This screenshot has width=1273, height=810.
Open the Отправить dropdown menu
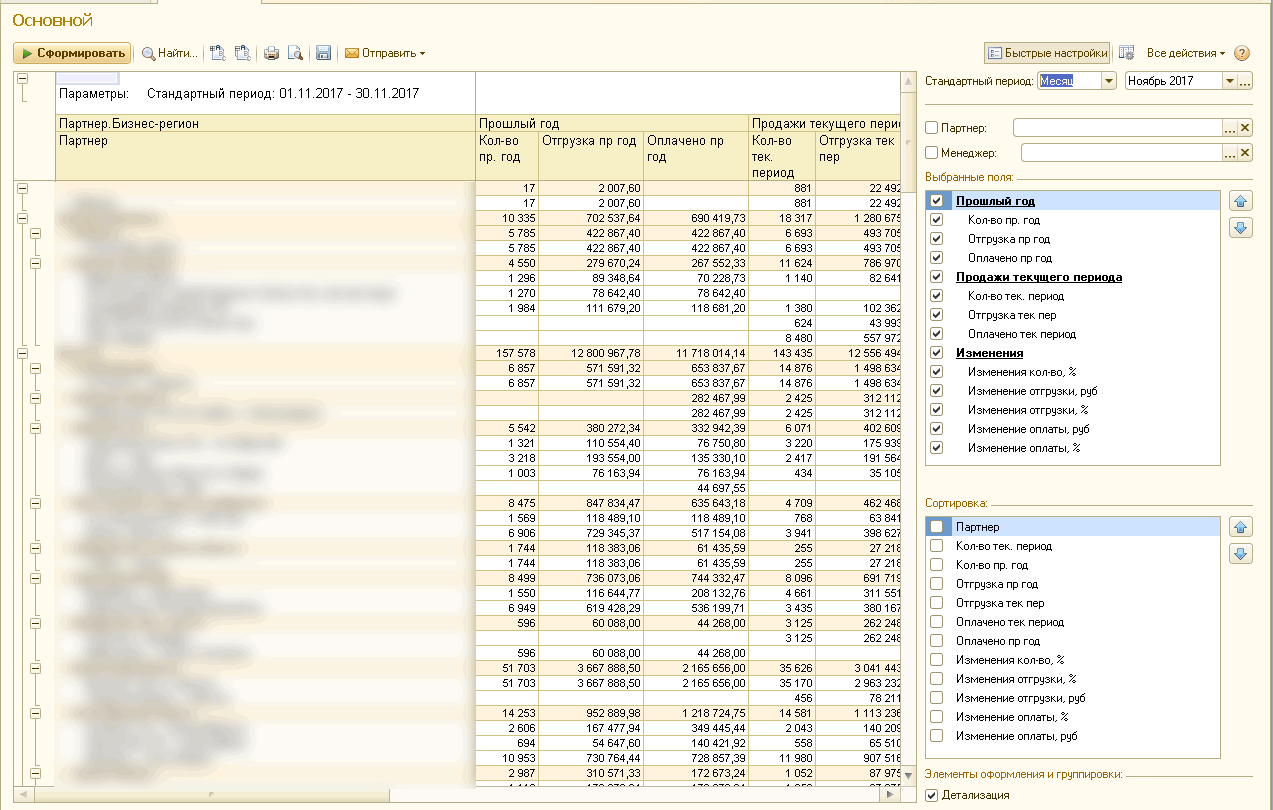pyautogui.click(x=385, y=53)
